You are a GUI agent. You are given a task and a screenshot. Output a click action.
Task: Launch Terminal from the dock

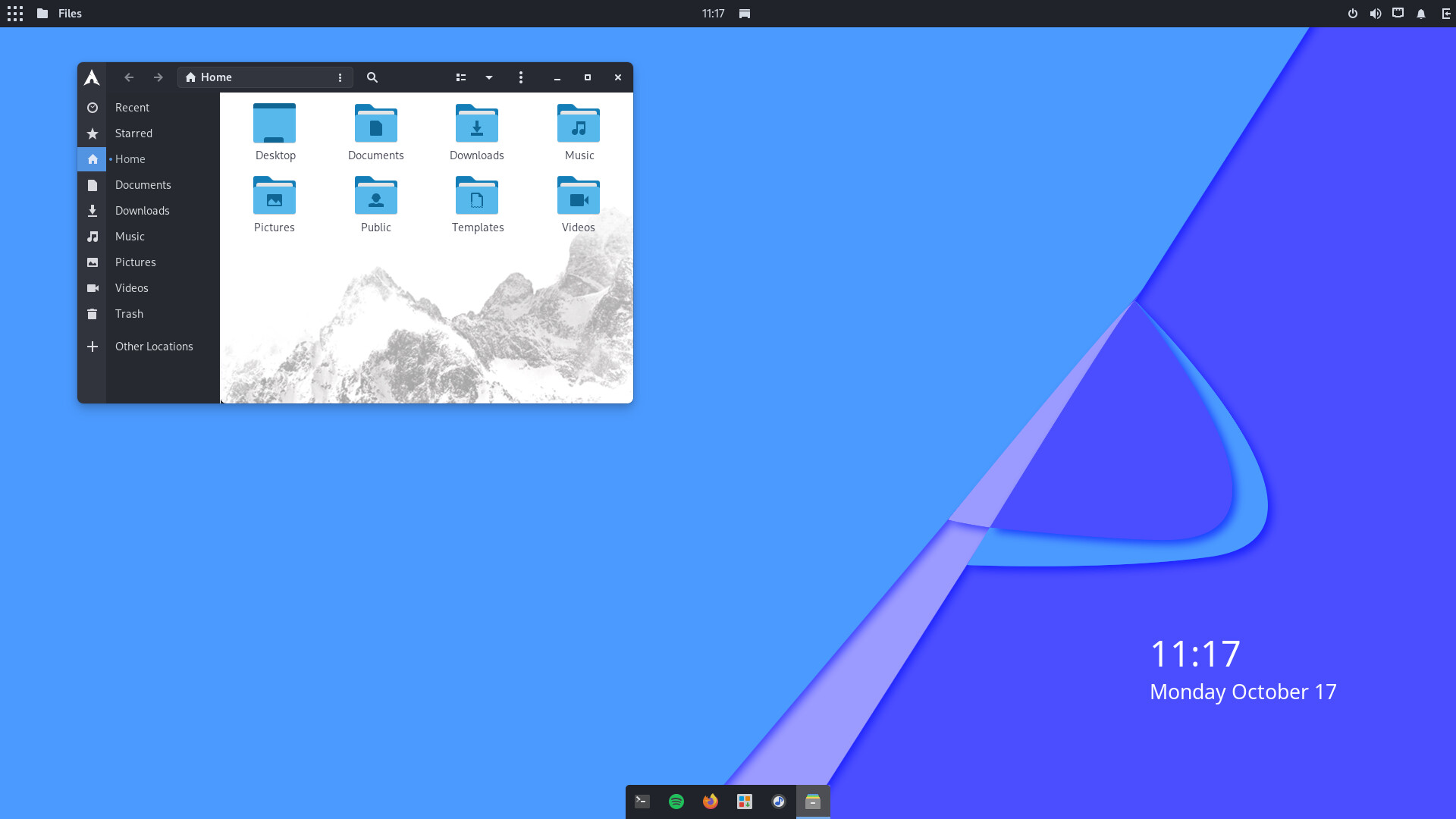tap(642, 802)
